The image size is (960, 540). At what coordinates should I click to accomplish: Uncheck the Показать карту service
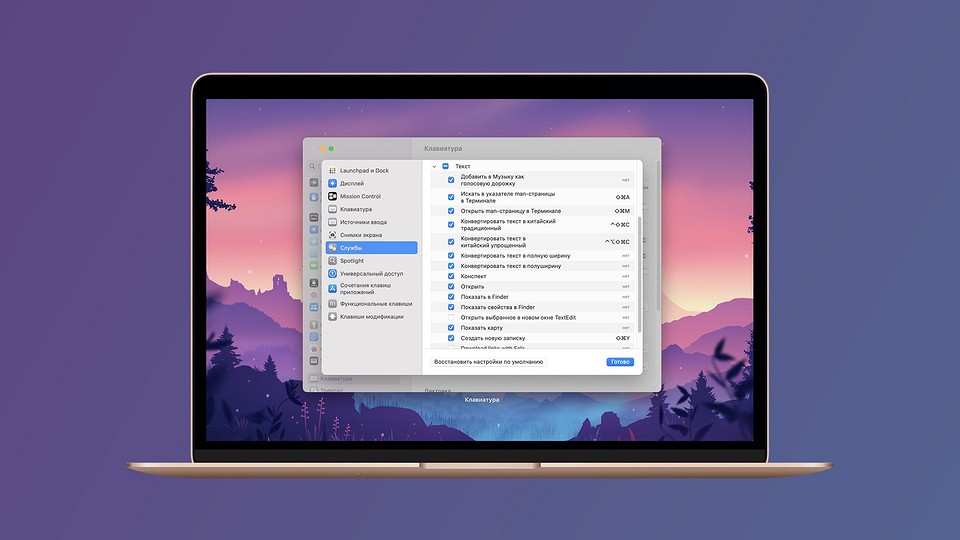tap(451, 328)
